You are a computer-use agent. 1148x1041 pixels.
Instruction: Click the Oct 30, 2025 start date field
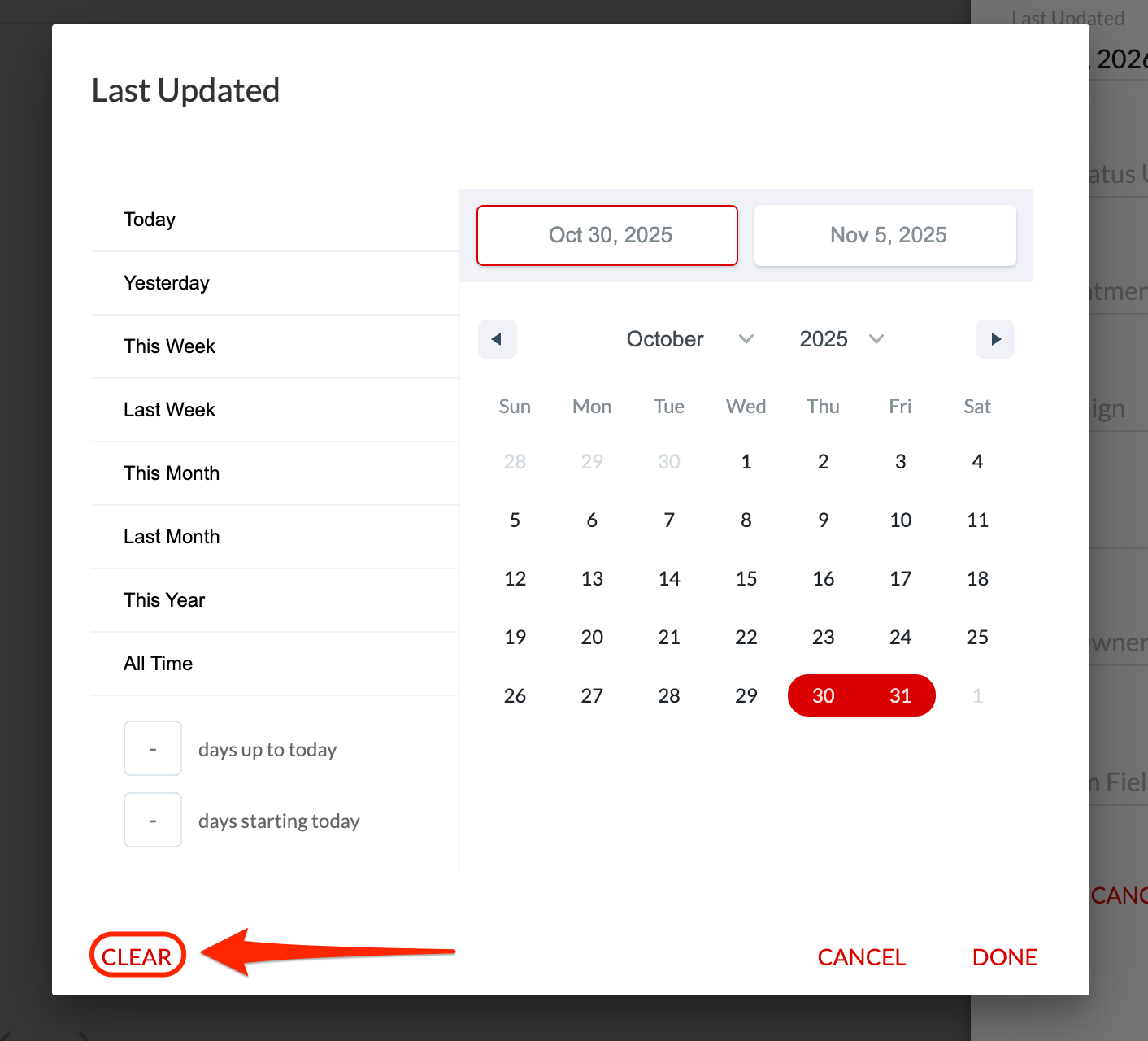tap(607, 235)
